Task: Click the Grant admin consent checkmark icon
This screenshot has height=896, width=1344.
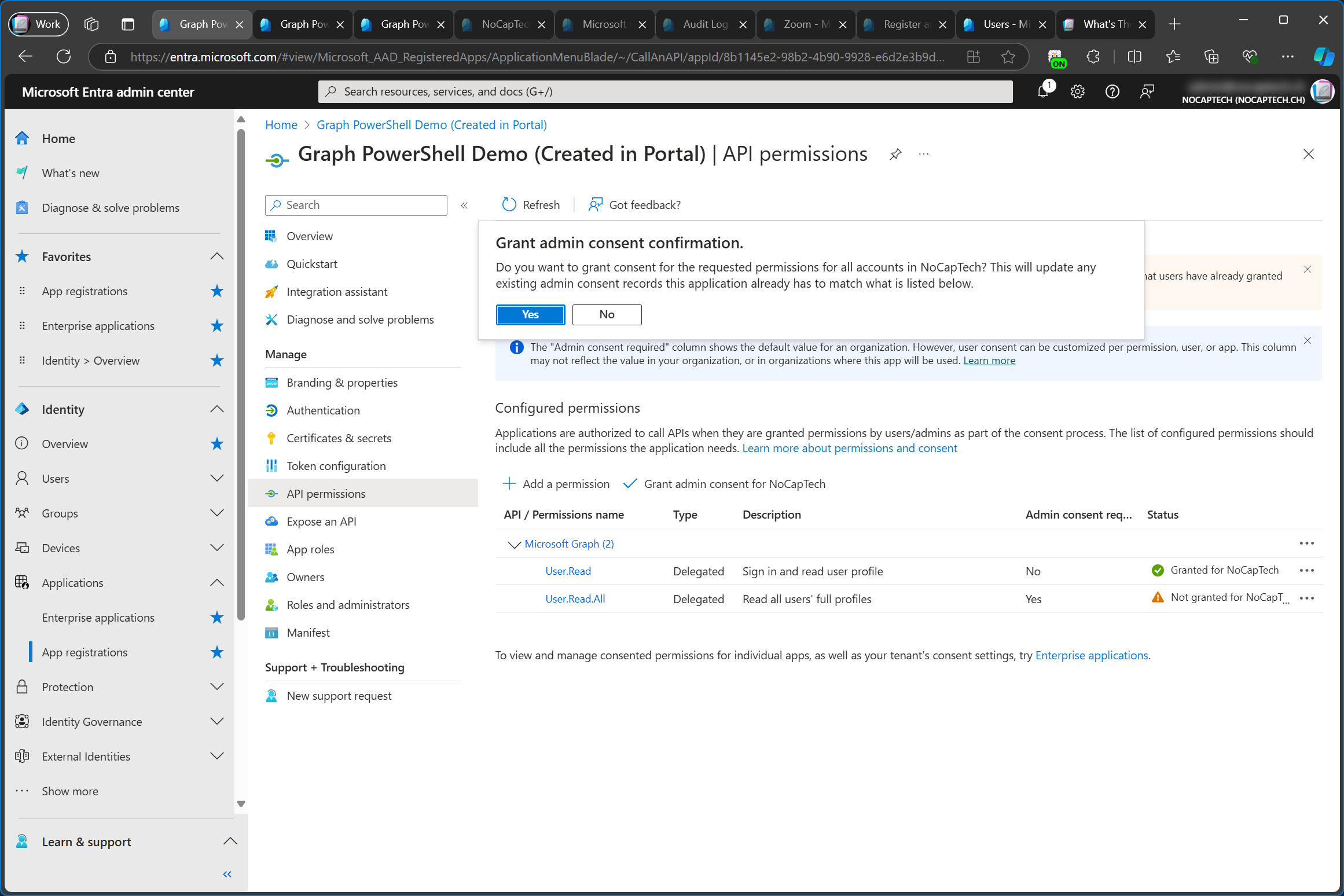Action: (x=629, y=484)
